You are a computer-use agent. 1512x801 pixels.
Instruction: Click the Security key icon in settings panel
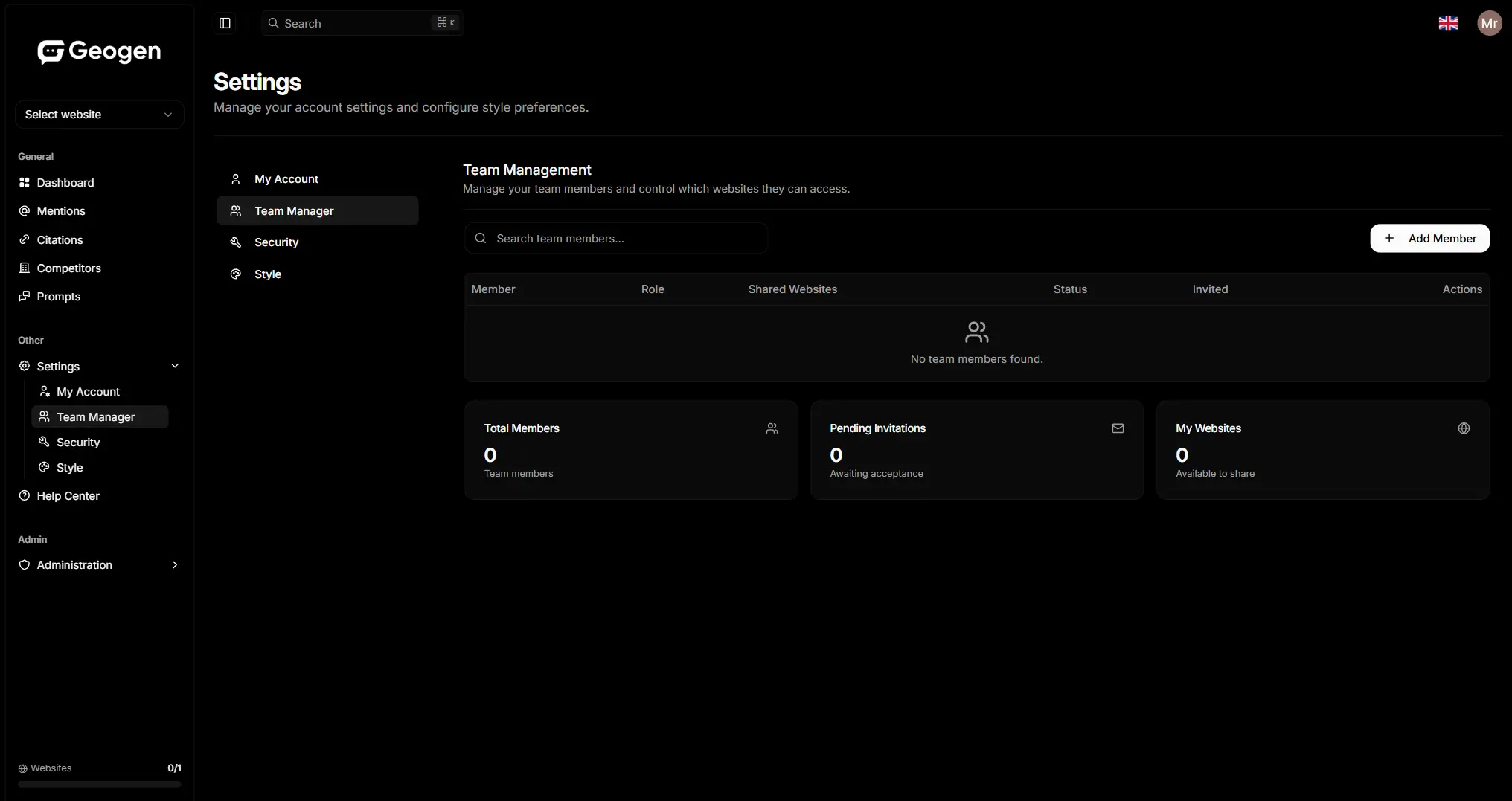(236, 242)
